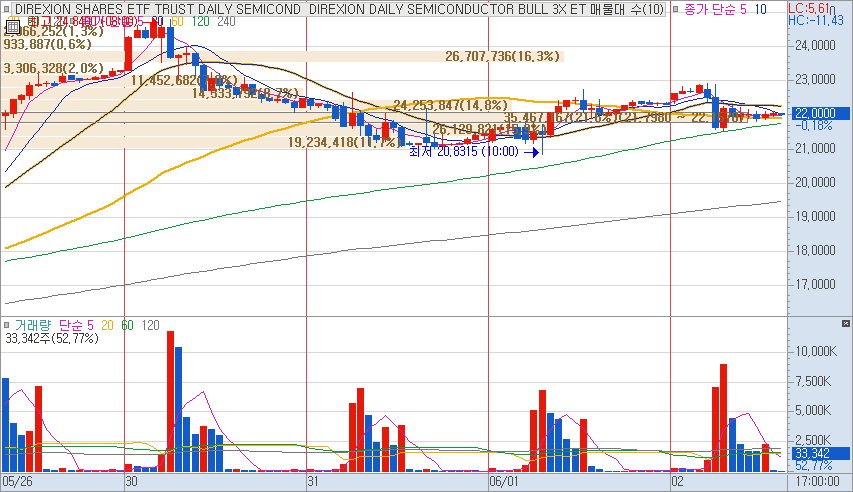Screen dimensions: 853x492
Task: Click the 30 date marker on time axis
Action: pyautogui.click(x=131, y=481)
